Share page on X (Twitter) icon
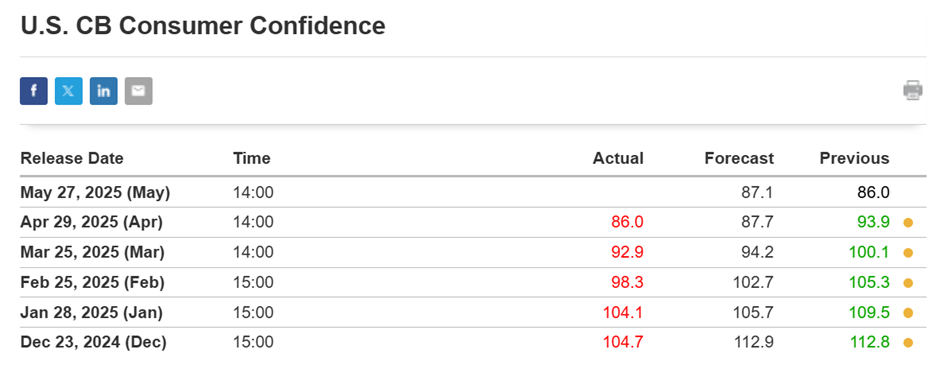Screen dimensions: 940x365 [68, 91]
